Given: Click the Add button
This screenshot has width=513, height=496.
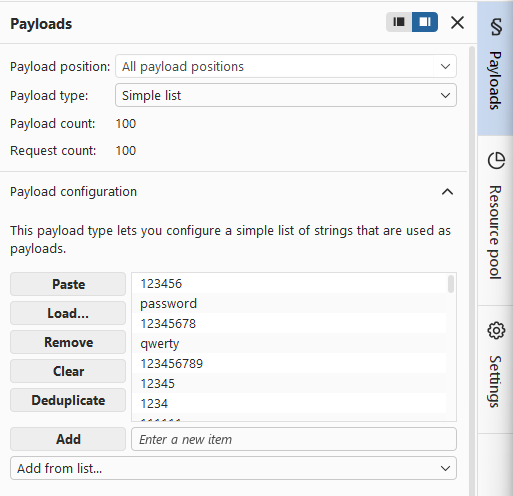Looking at the screenshot, I should [68, 439].
